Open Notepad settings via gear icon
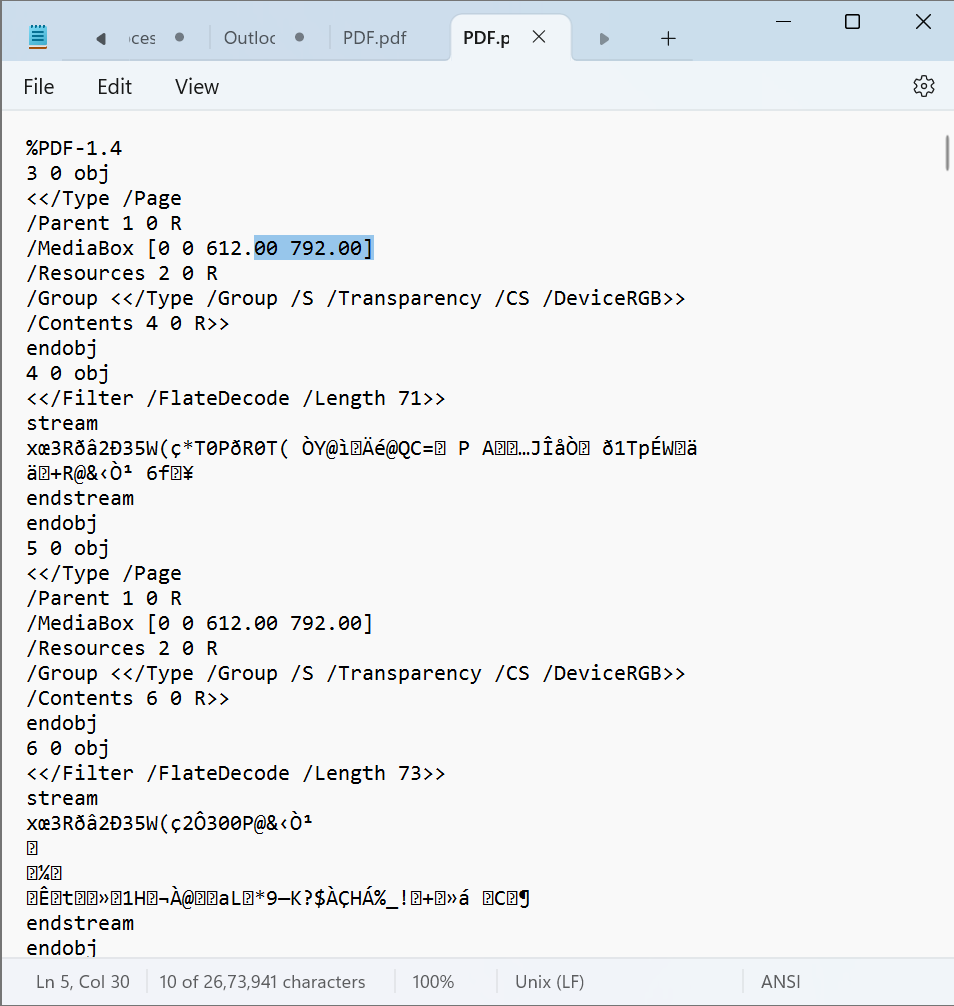This screenshot has width=954, height=1006. click(x=923, y=86)
